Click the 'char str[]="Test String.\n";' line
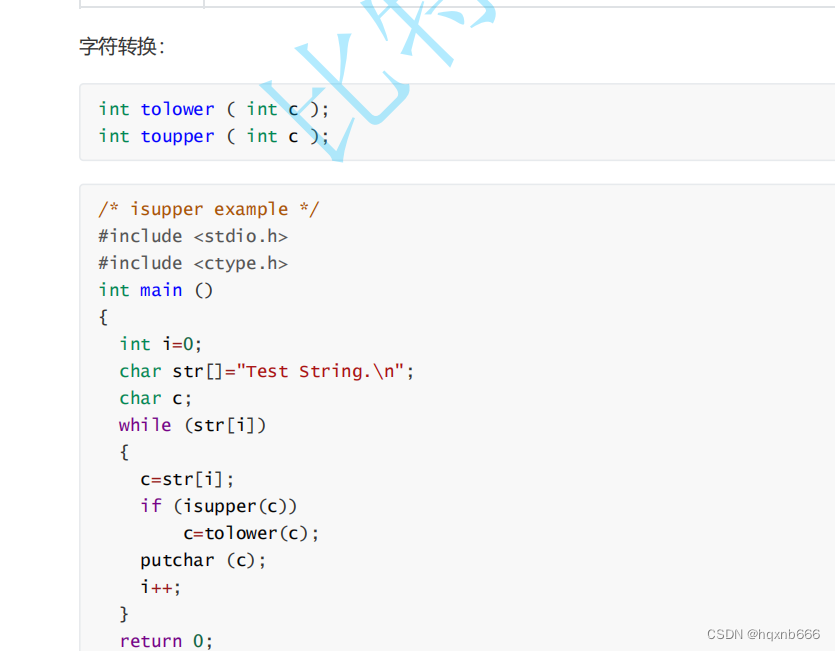Viewport: 835px width, 651px height. [266, 371]
